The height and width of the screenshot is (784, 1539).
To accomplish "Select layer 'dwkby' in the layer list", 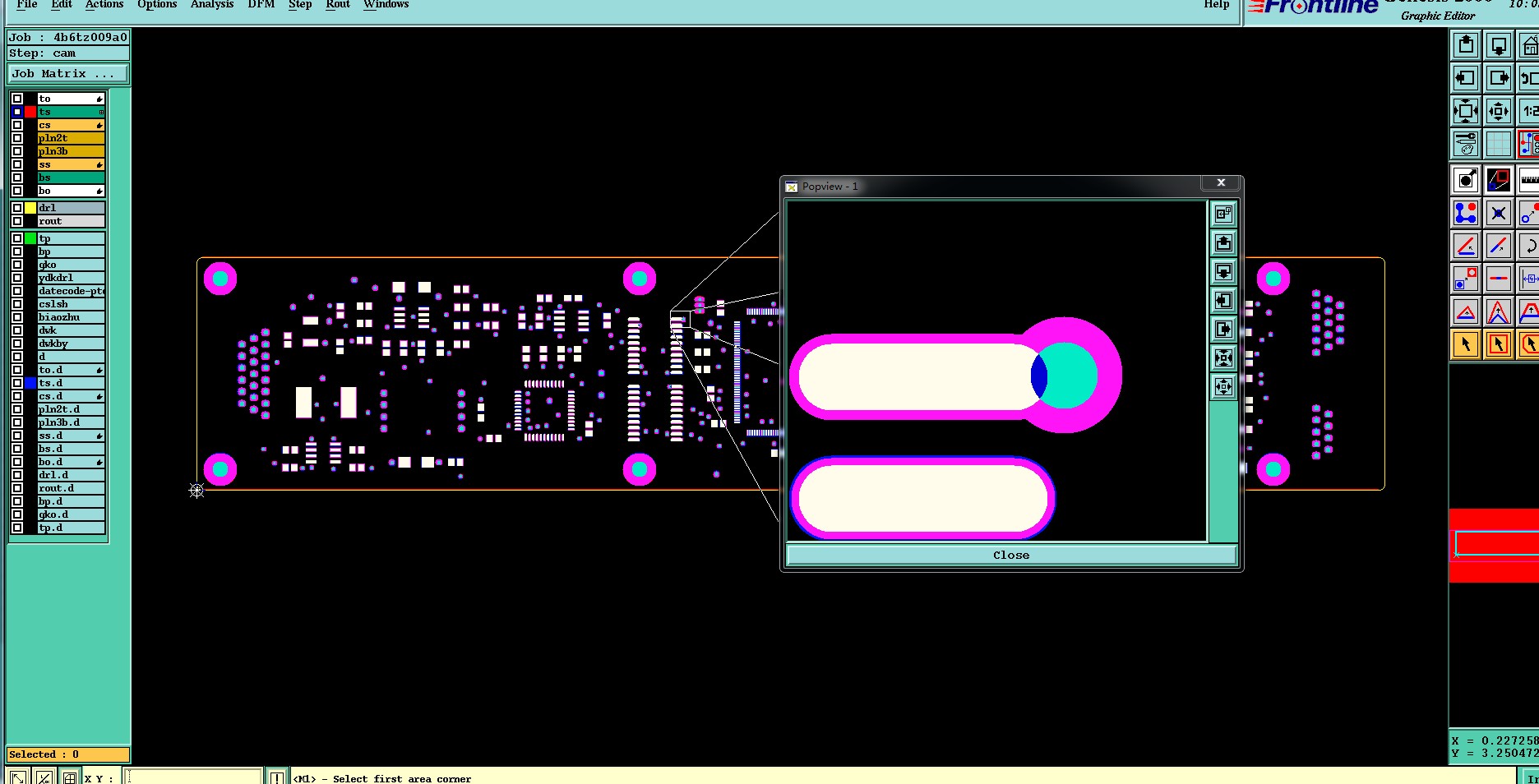I will click(71, 344).
